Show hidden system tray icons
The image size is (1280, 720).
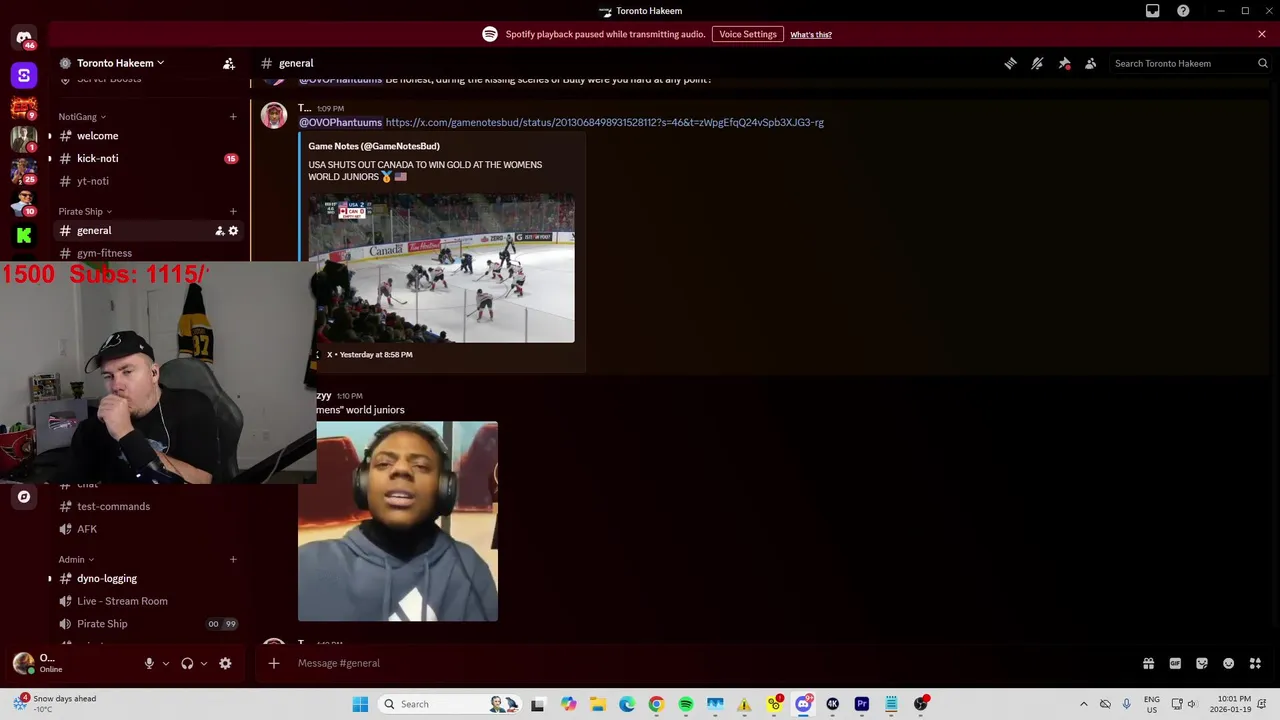(x=1083, y=704)
